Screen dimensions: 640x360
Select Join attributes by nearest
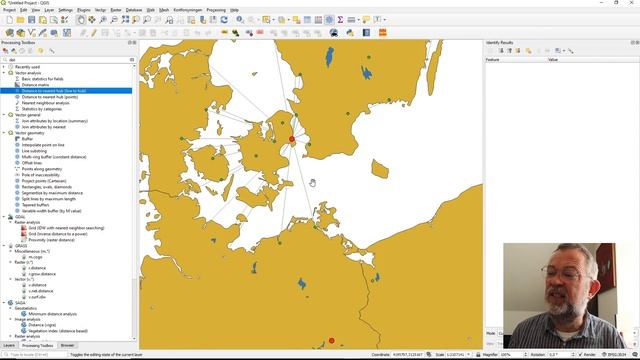coord(43,127)
